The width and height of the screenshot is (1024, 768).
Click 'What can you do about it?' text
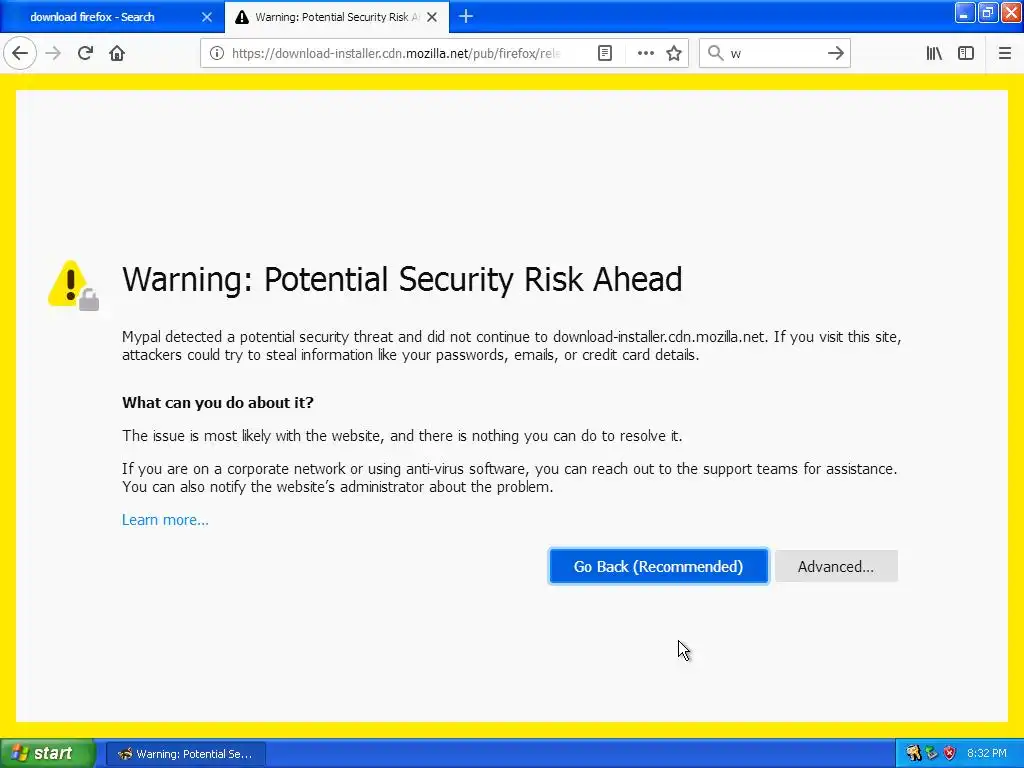[x=217, y=402]
